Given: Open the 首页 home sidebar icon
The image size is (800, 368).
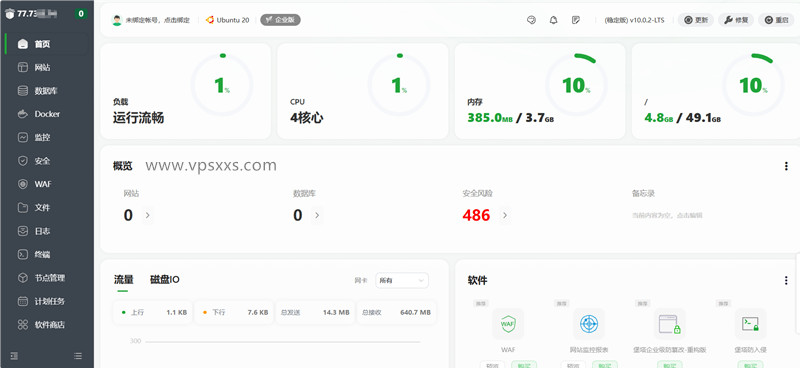Looking at the screenshot, I should point(22,44).
